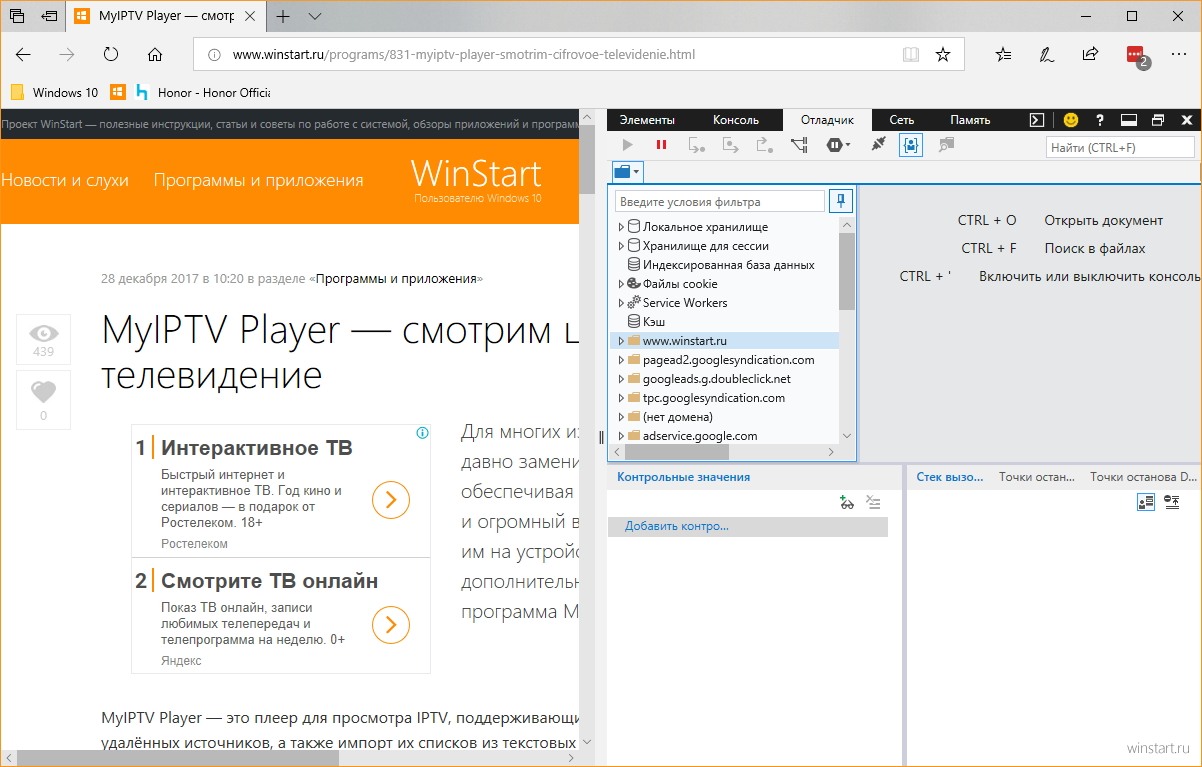Open the Hub favorites list icon
This screenshot has height=767, width=1202.
coord(1004,55)
